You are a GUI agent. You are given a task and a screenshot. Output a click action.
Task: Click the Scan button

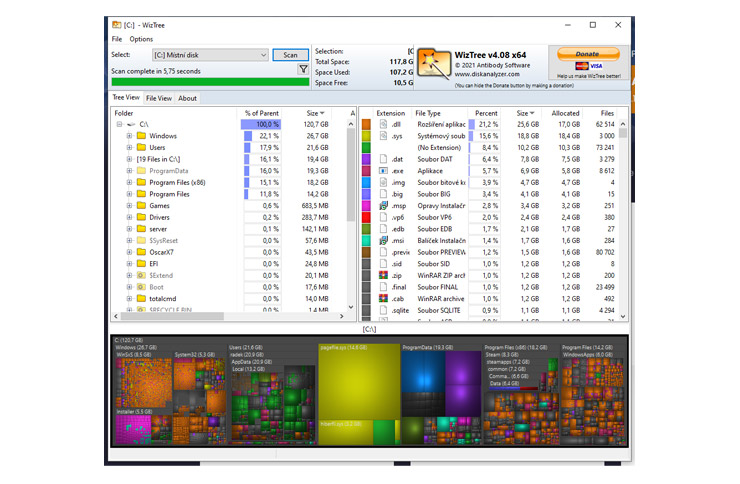click(290, 55)
